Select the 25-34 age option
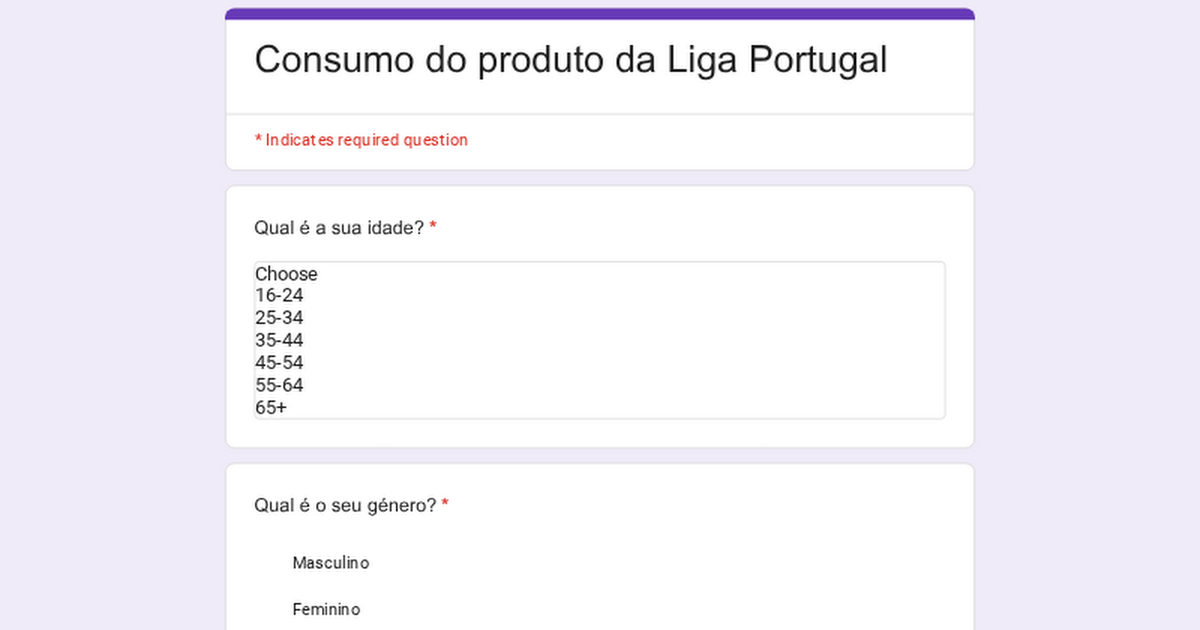The height and width of the screenshot is (630, 1200). pyautogui.click(x=279, y=318)
